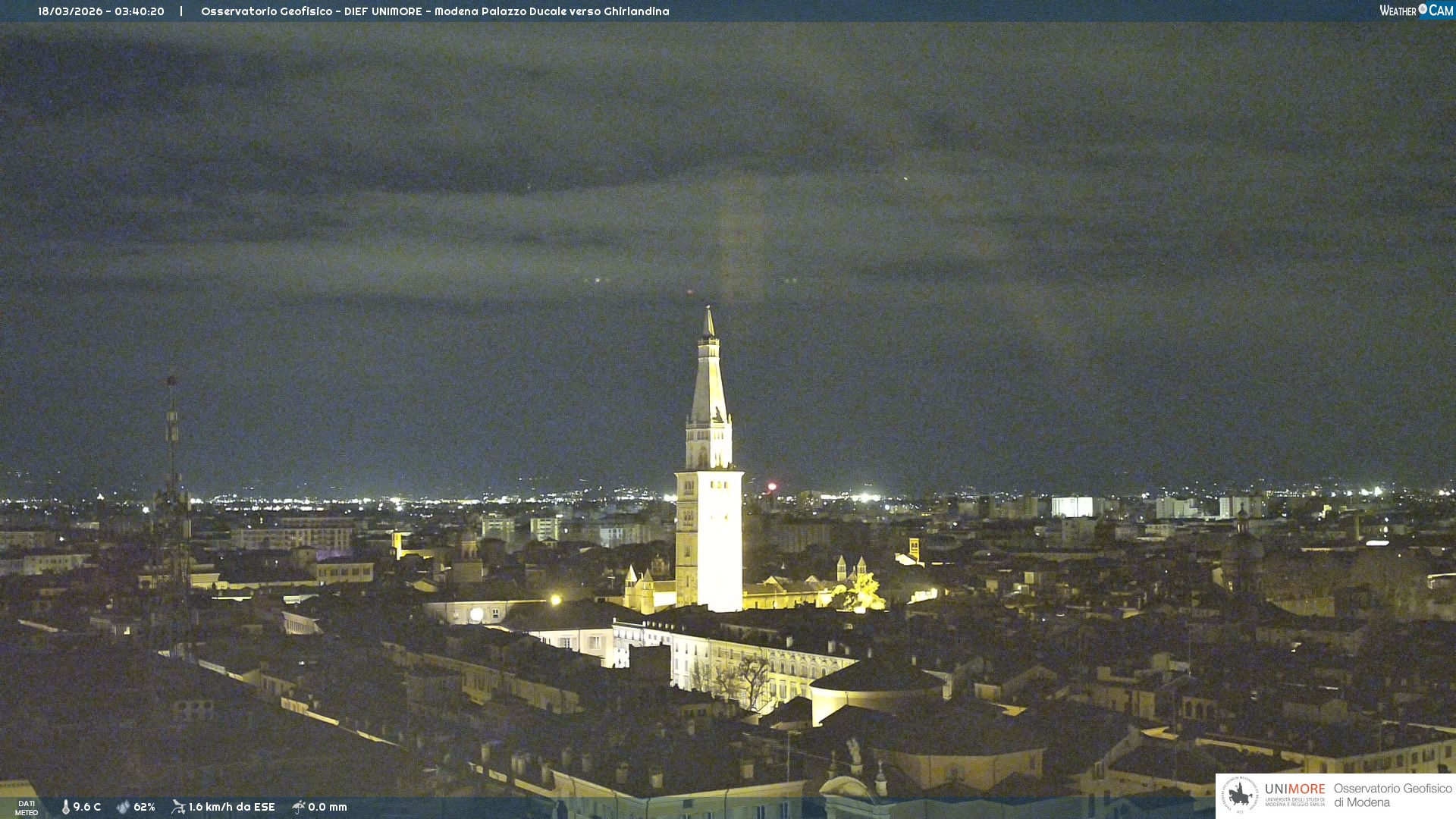Click the 0.0 mm rainfall reading

point(328,807)
